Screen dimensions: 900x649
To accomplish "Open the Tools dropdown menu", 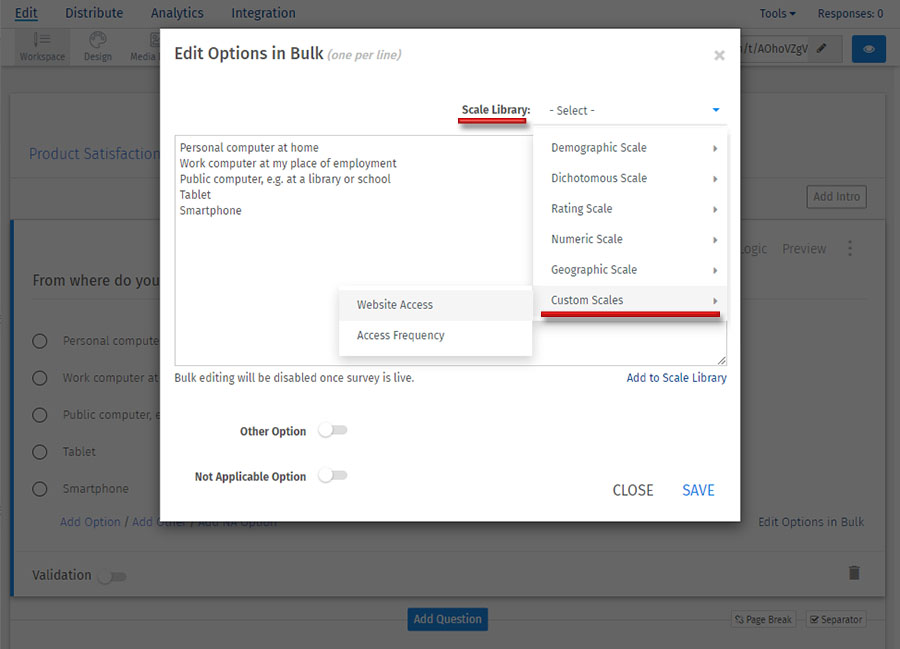I will point(776,13).
